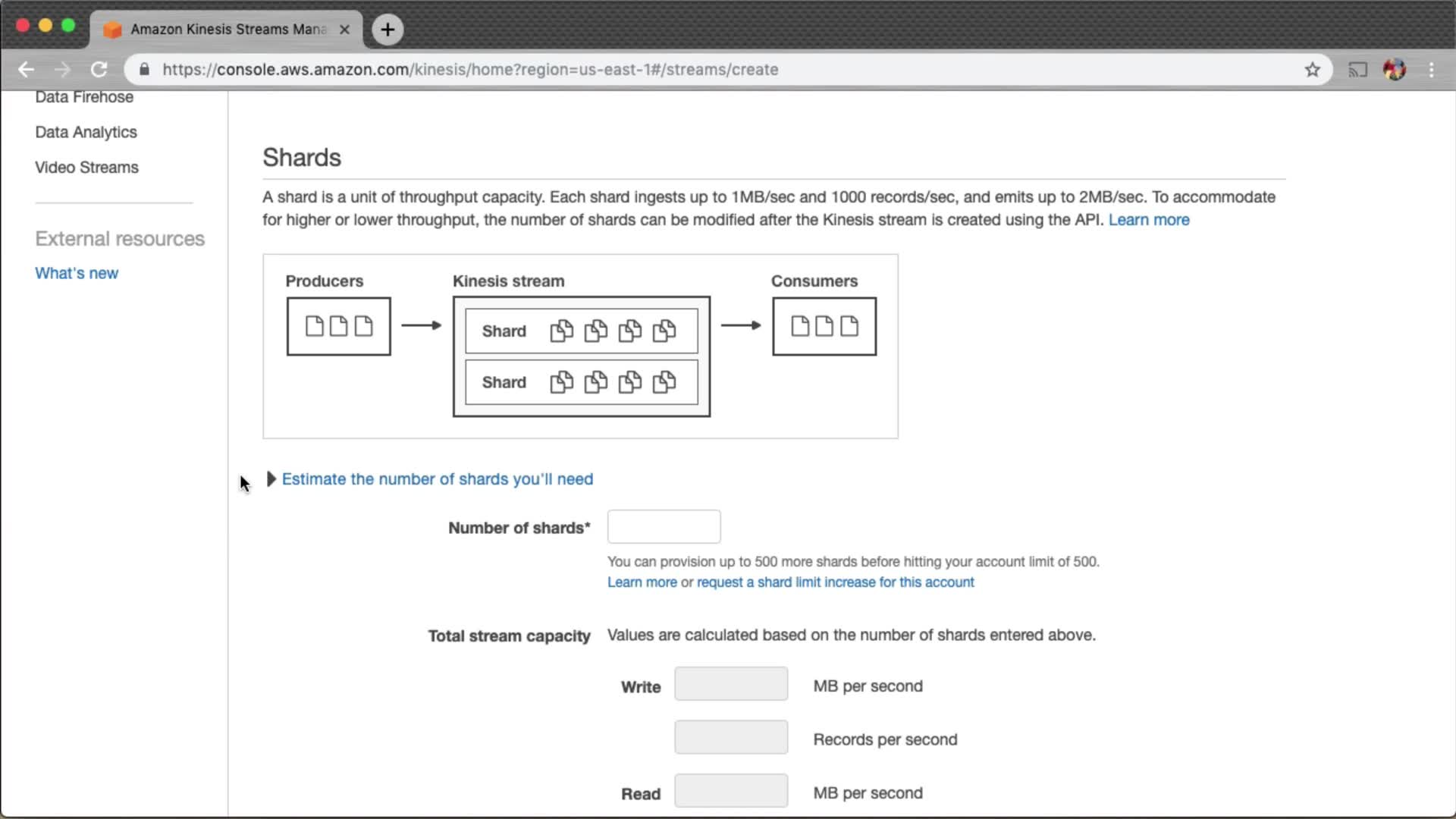
Task: Open the three-dot browser menu
Action: click(x=1431, y=70)
